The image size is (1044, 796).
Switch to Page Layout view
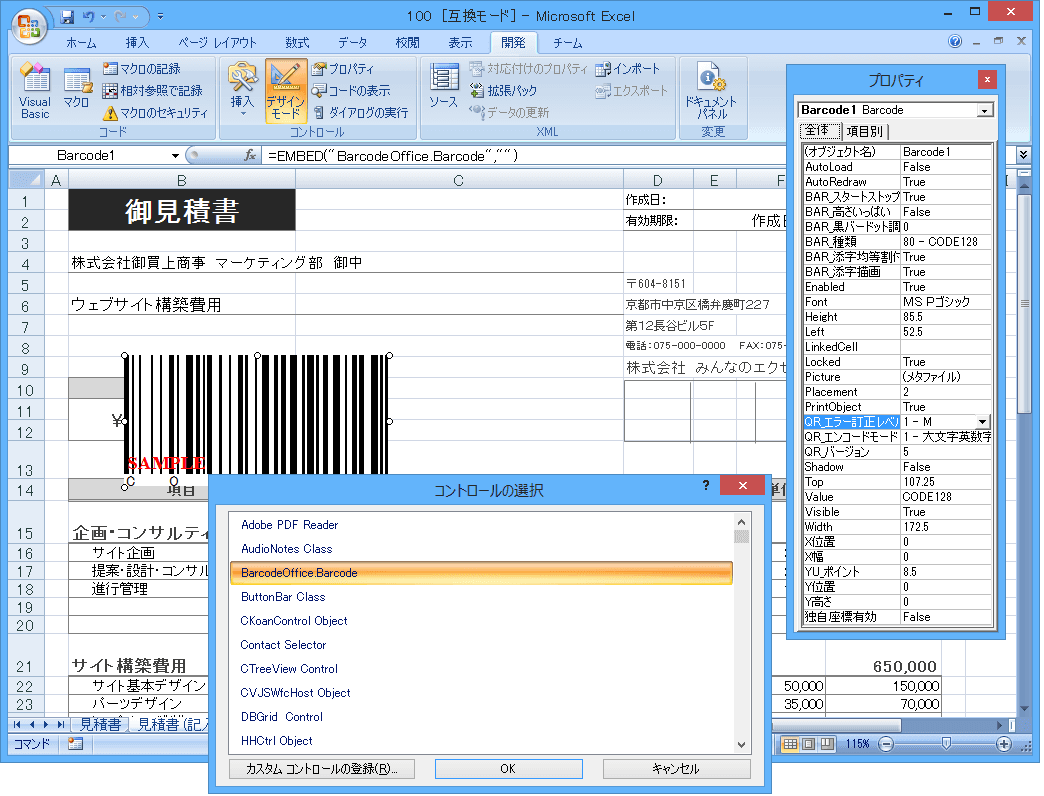808,744
